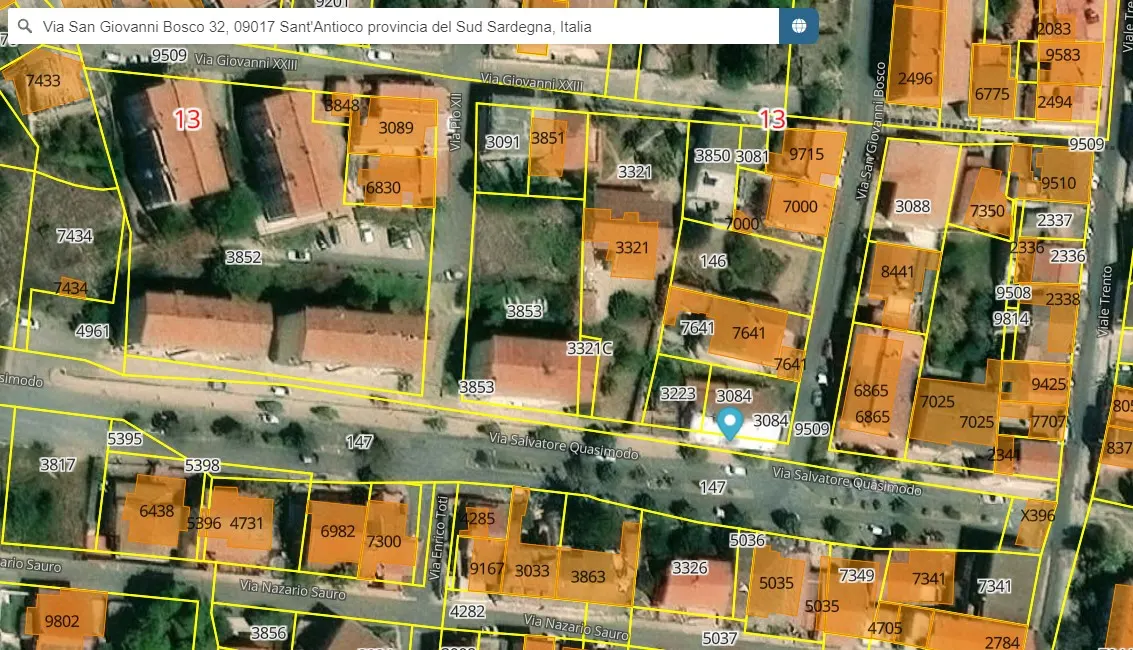Image resolution: width=1133 pixels, height=650 pixels.
Task: Select building parcel 6982
Action: click(x=337, y=533)
